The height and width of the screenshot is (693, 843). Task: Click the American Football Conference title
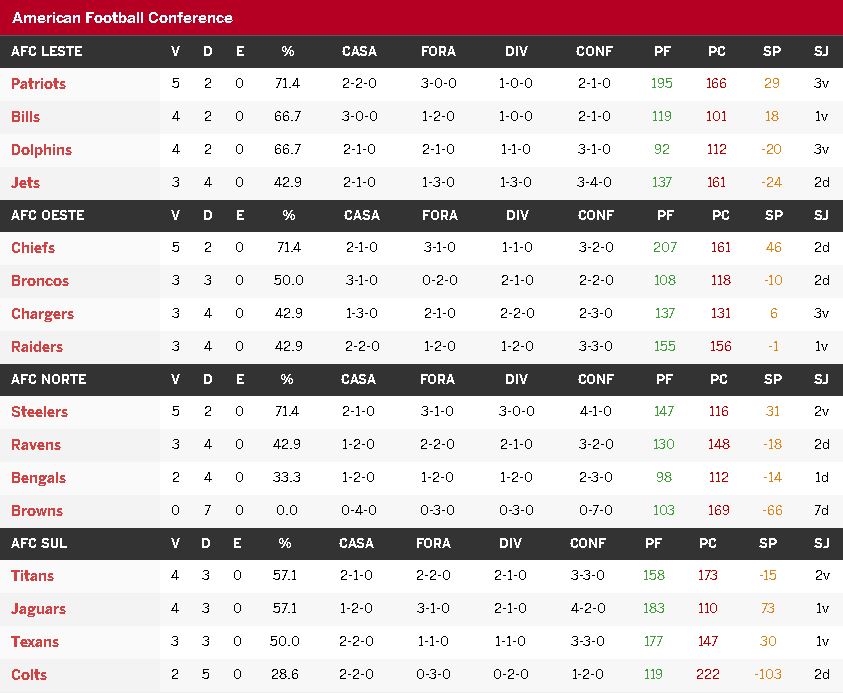click(123, 18)
